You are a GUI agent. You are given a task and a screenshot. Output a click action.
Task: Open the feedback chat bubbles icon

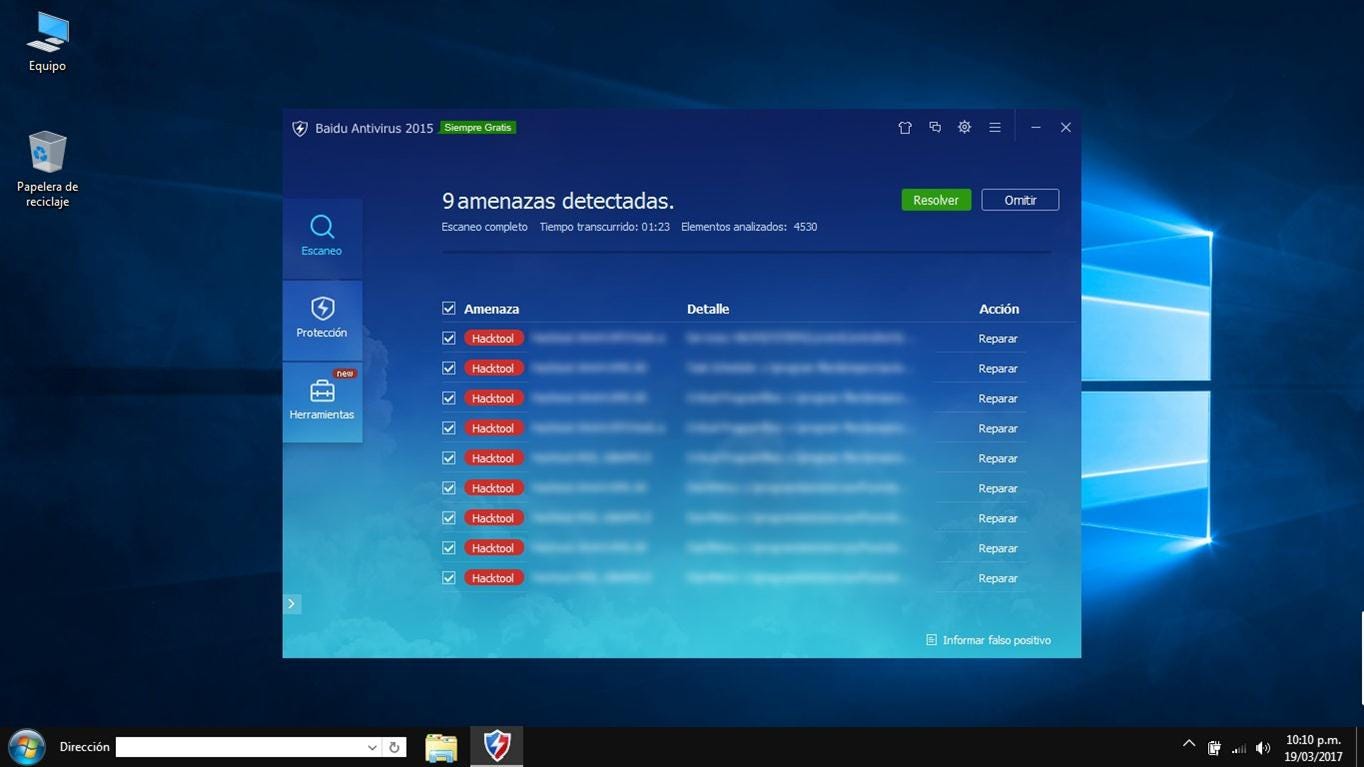935,127
